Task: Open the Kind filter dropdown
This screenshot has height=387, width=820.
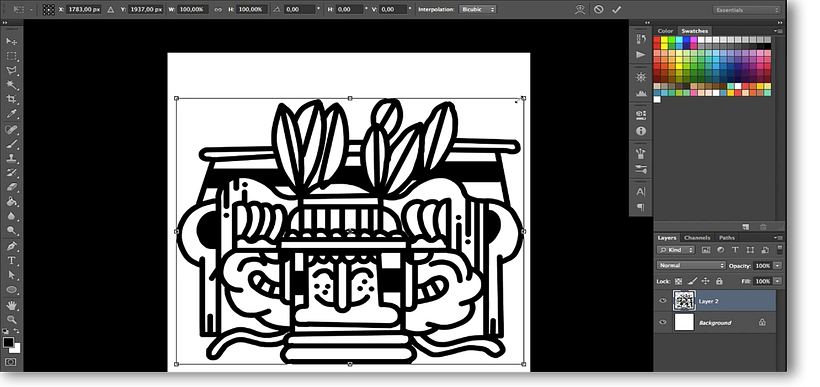Action: pos(676,250)
